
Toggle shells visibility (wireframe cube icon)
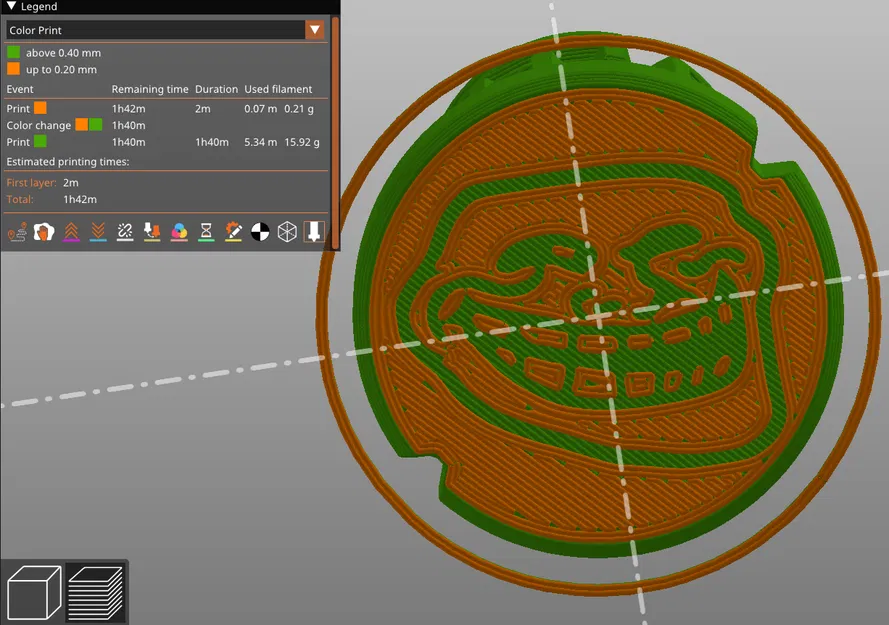287,232
